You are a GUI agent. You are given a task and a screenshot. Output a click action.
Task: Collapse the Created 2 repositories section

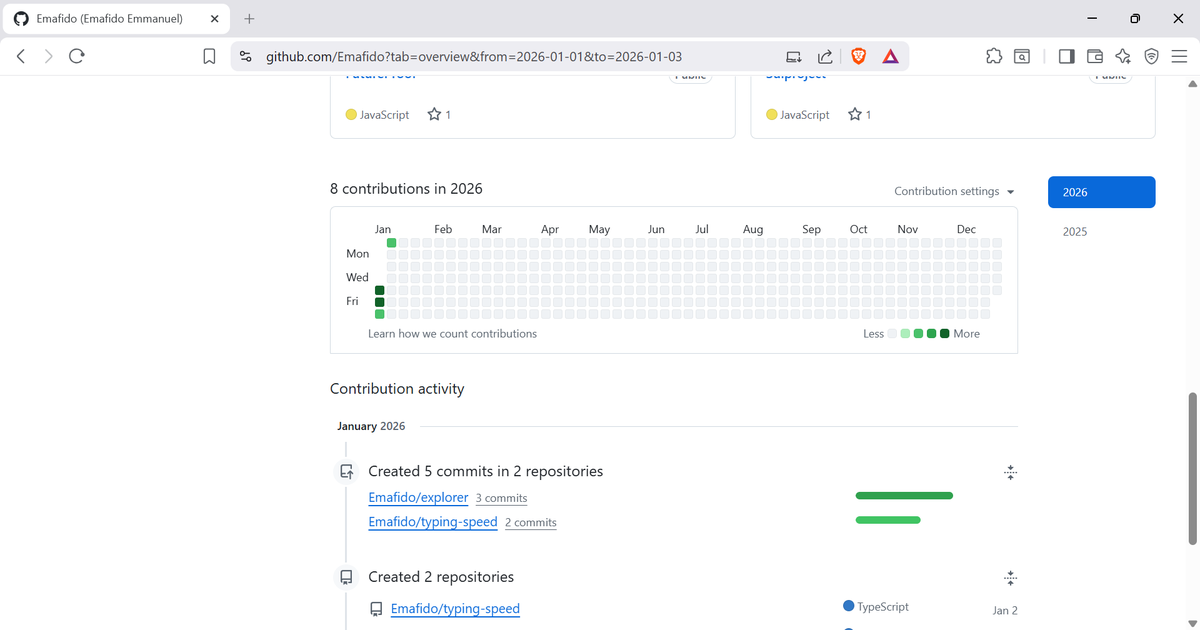(1010, 578)
